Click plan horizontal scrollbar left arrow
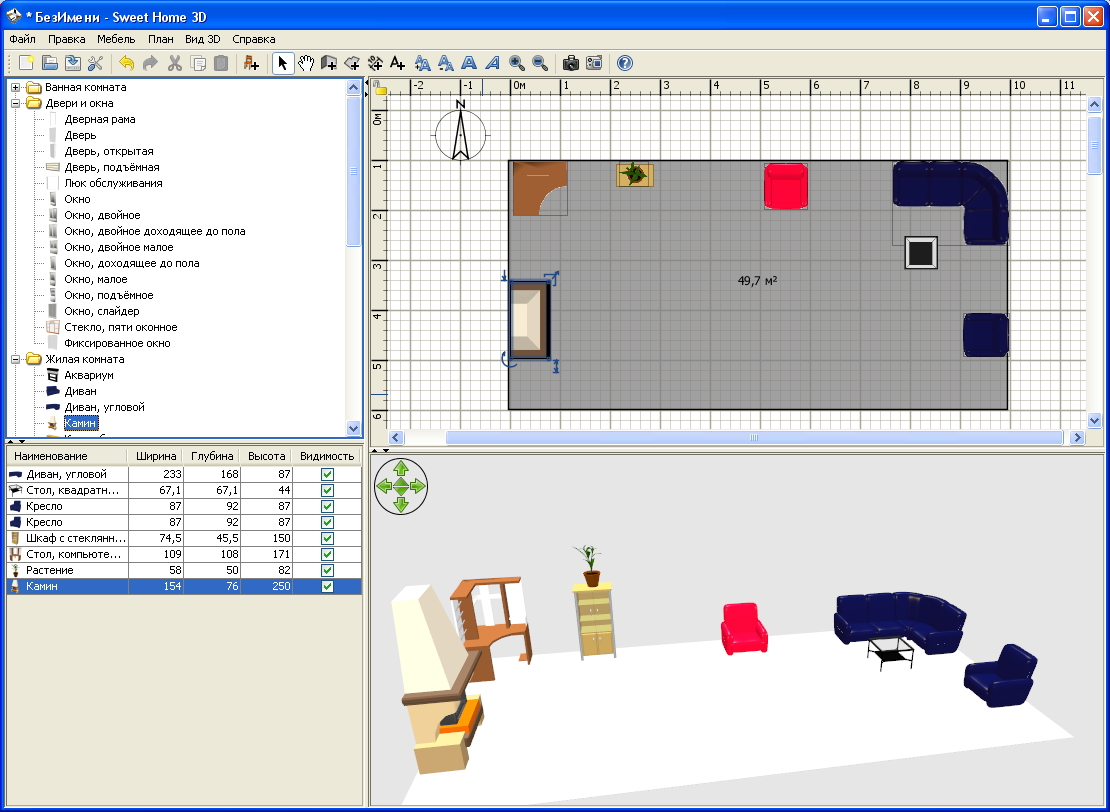Image resolution: width=1110 pixels, height=812 pixels. coord(396,438)
